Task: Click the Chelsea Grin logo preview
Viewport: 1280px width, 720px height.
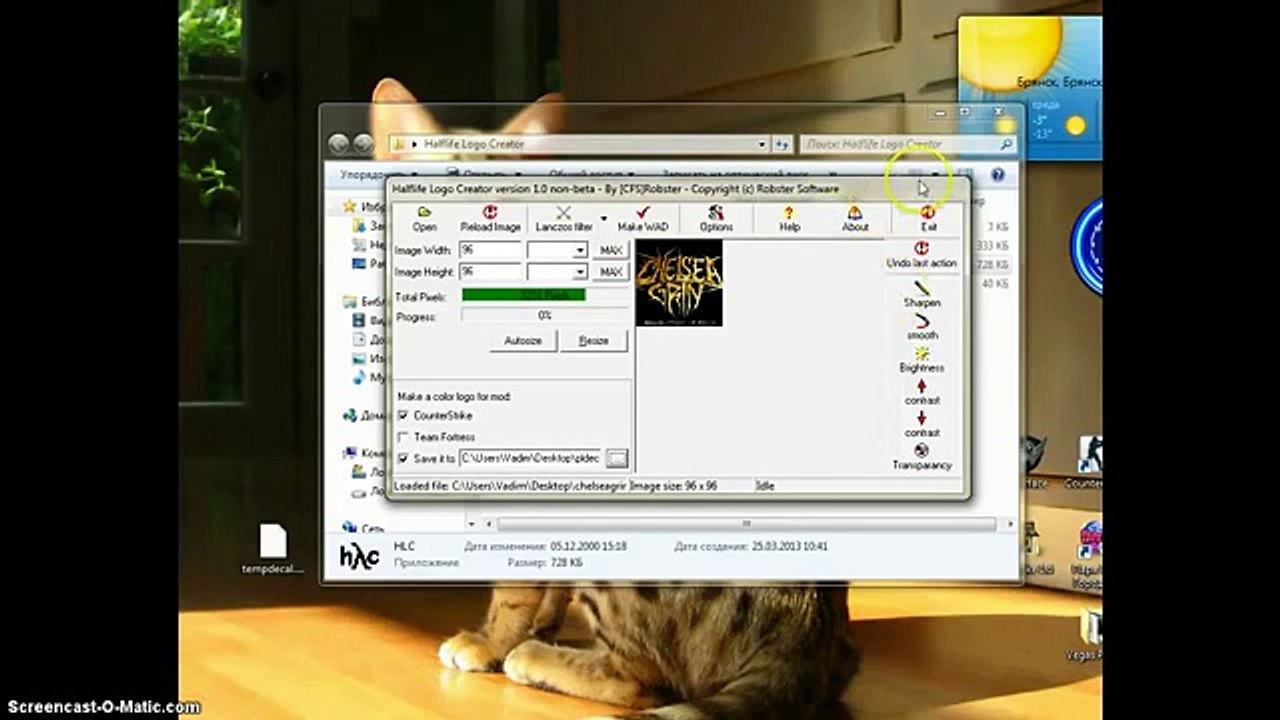Action: click(x=679, y=283)
